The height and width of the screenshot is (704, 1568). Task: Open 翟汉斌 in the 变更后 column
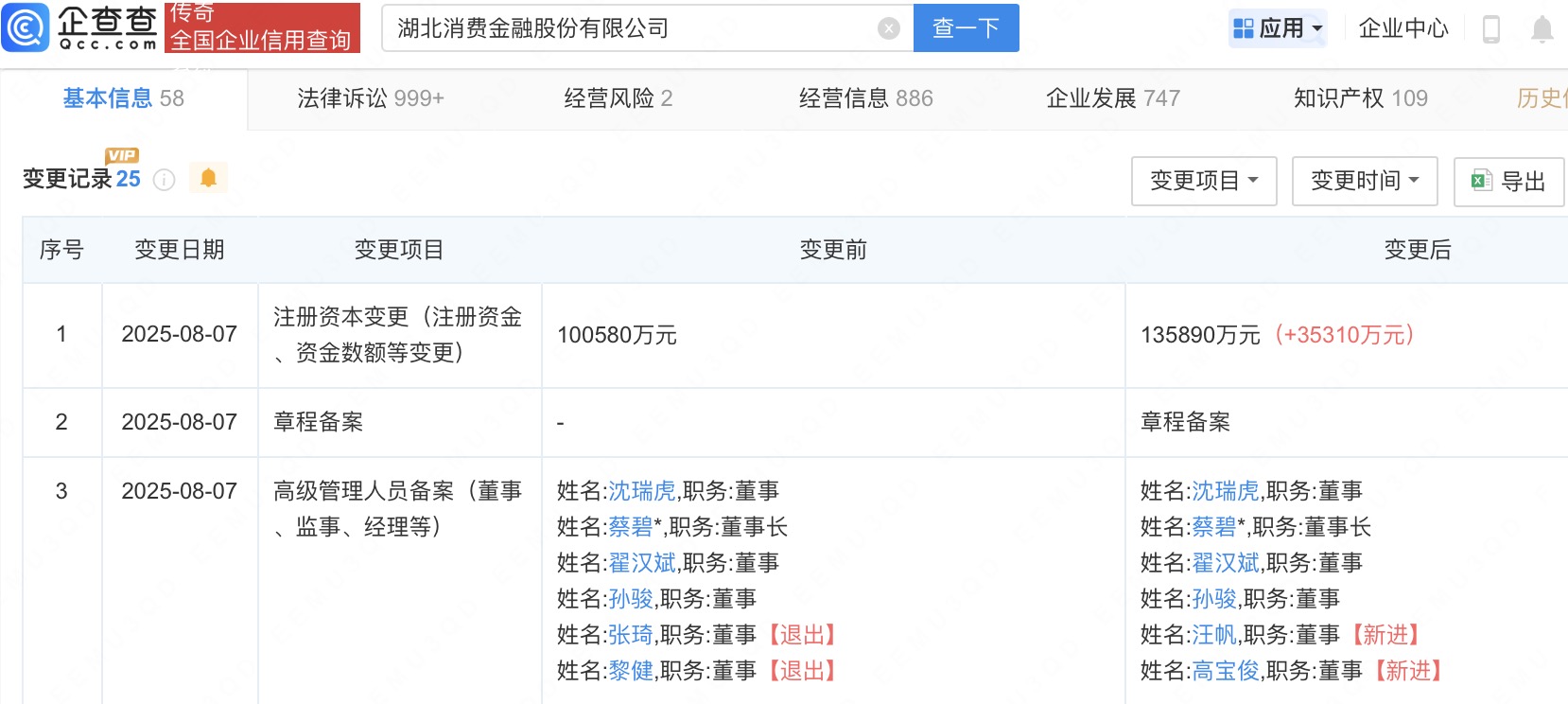click(x=1226, y=563)
